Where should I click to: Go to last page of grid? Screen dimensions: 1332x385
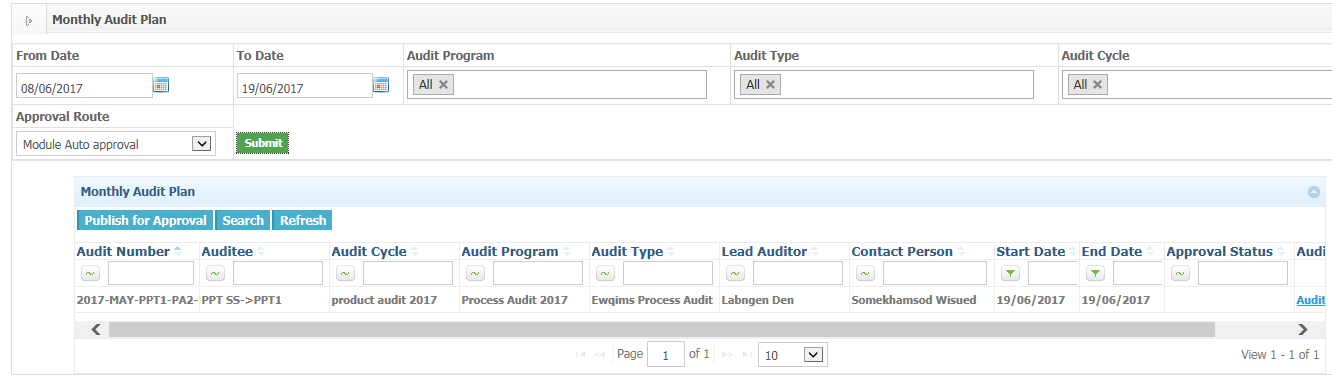coord(746,355)
